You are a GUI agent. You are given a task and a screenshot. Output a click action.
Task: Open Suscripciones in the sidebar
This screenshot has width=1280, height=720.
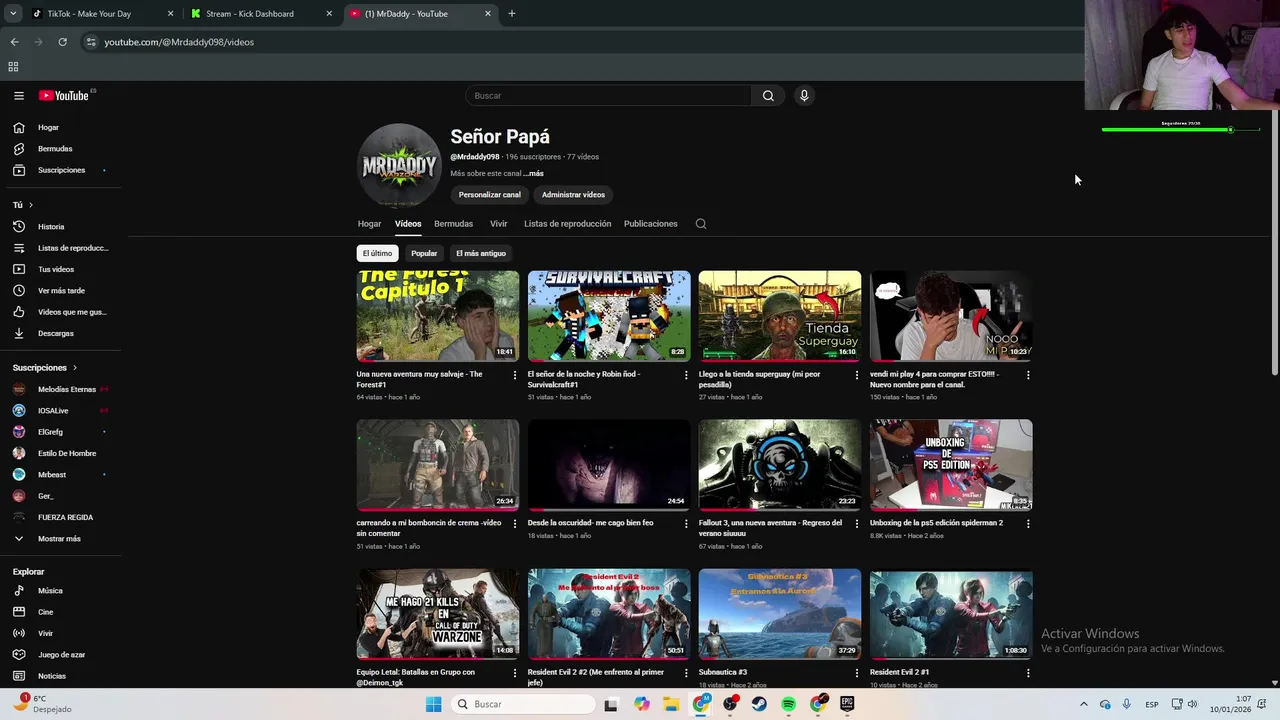(x=60, y=170)
